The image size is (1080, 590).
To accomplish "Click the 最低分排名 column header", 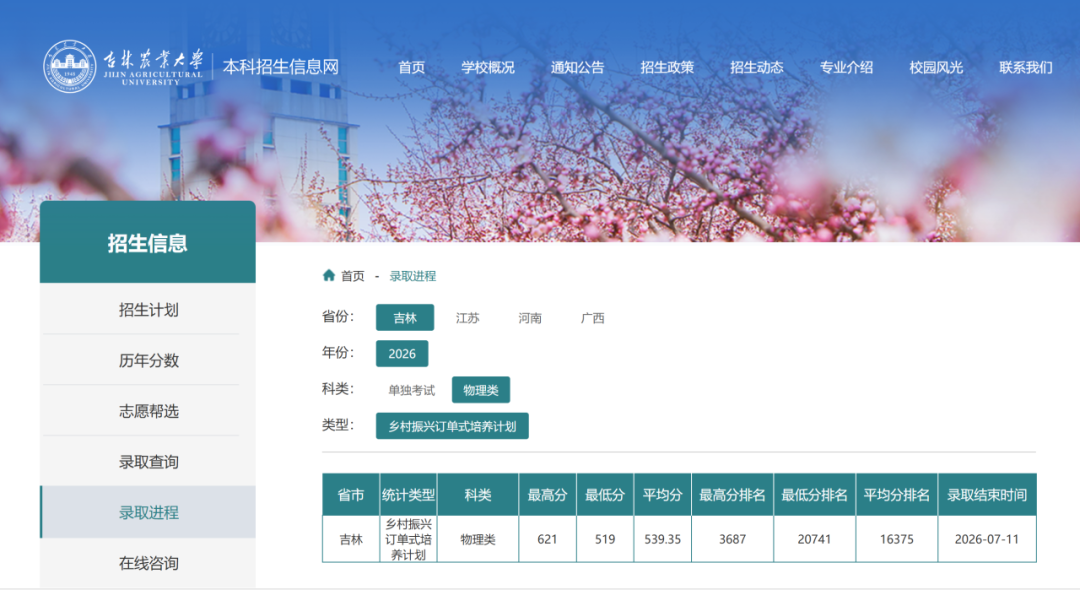I will [814, 494].
